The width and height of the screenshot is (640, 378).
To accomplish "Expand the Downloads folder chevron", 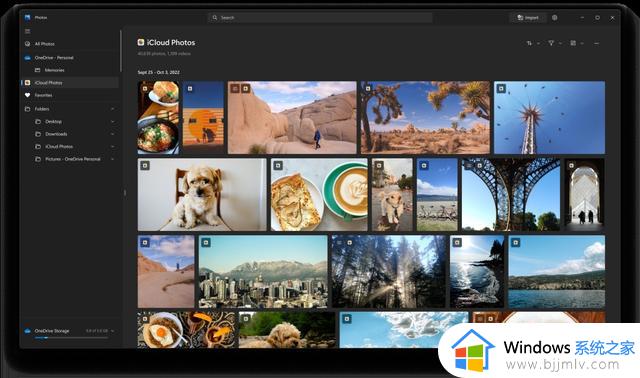I will pyautogui.click(x=113, y=134).
